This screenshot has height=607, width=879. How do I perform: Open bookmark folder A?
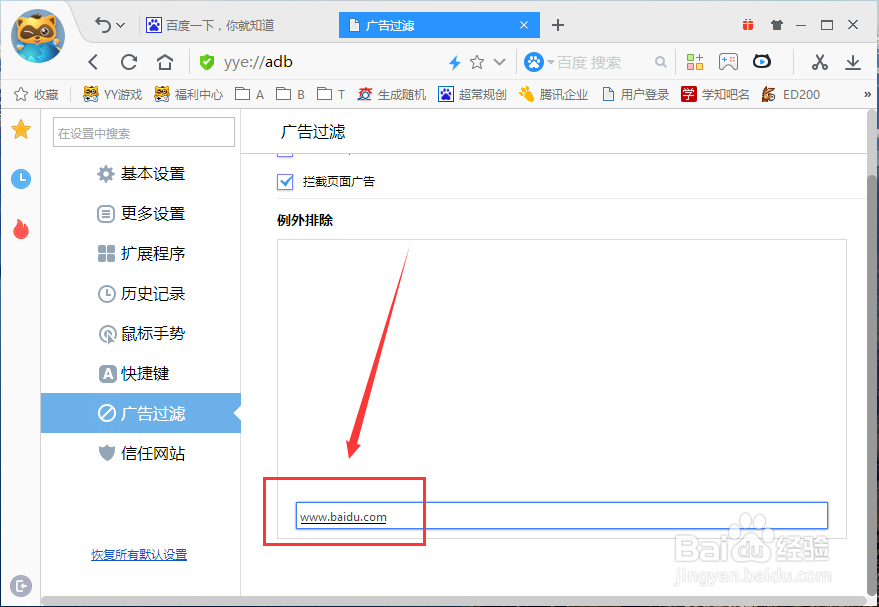click(249, 95)
